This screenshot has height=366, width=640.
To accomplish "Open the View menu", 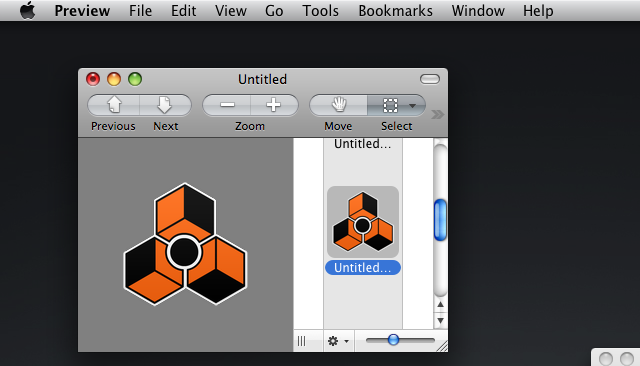I will 231,11.
